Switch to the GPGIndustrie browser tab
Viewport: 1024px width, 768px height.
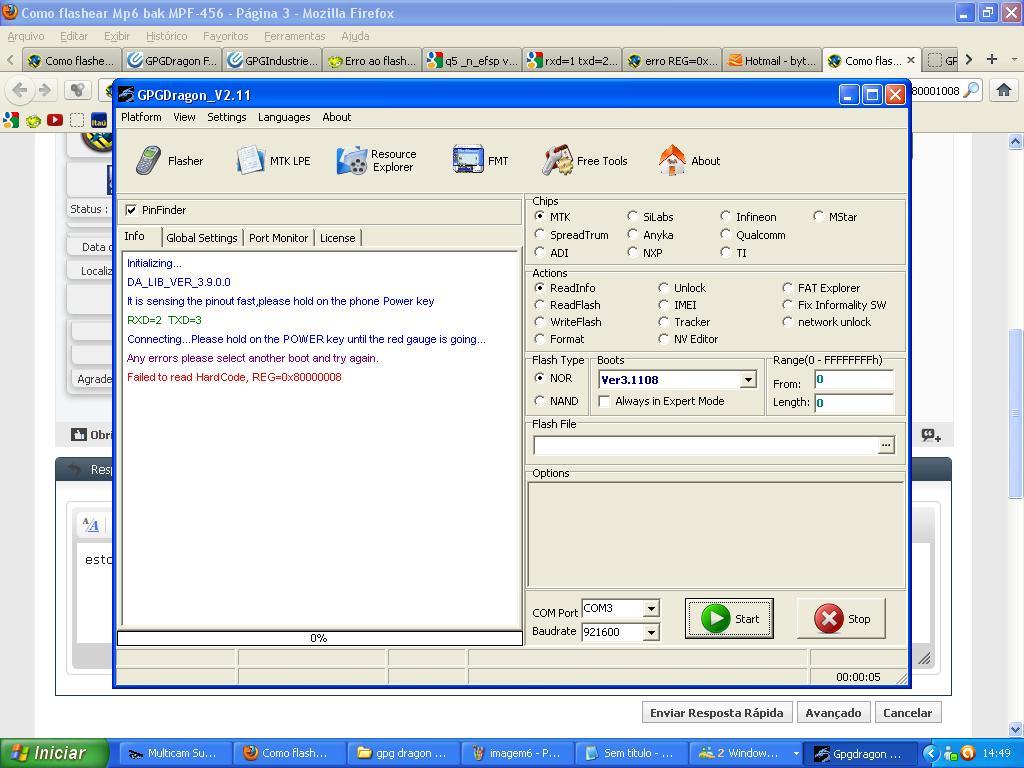point(272,60)
